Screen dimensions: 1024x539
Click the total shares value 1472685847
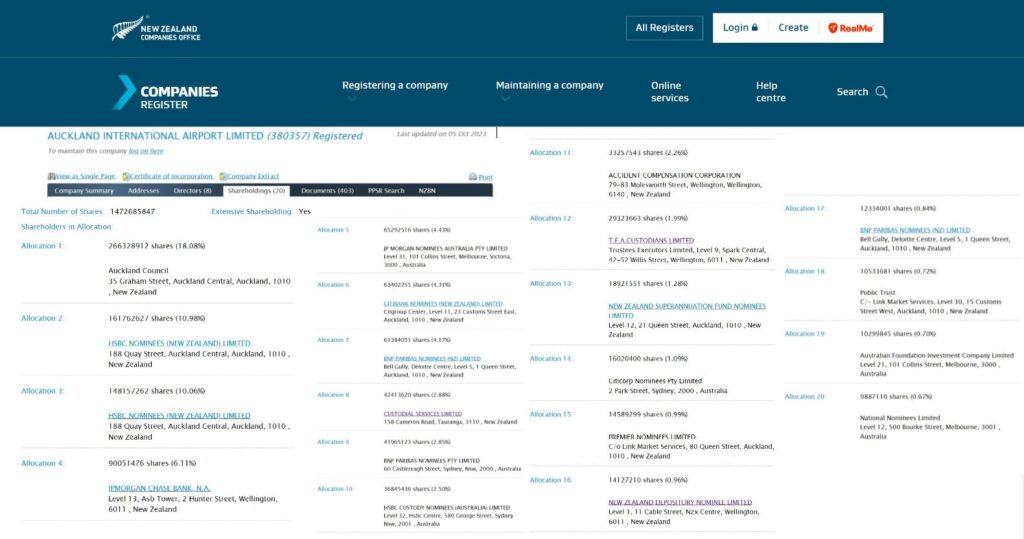[133, 212]
